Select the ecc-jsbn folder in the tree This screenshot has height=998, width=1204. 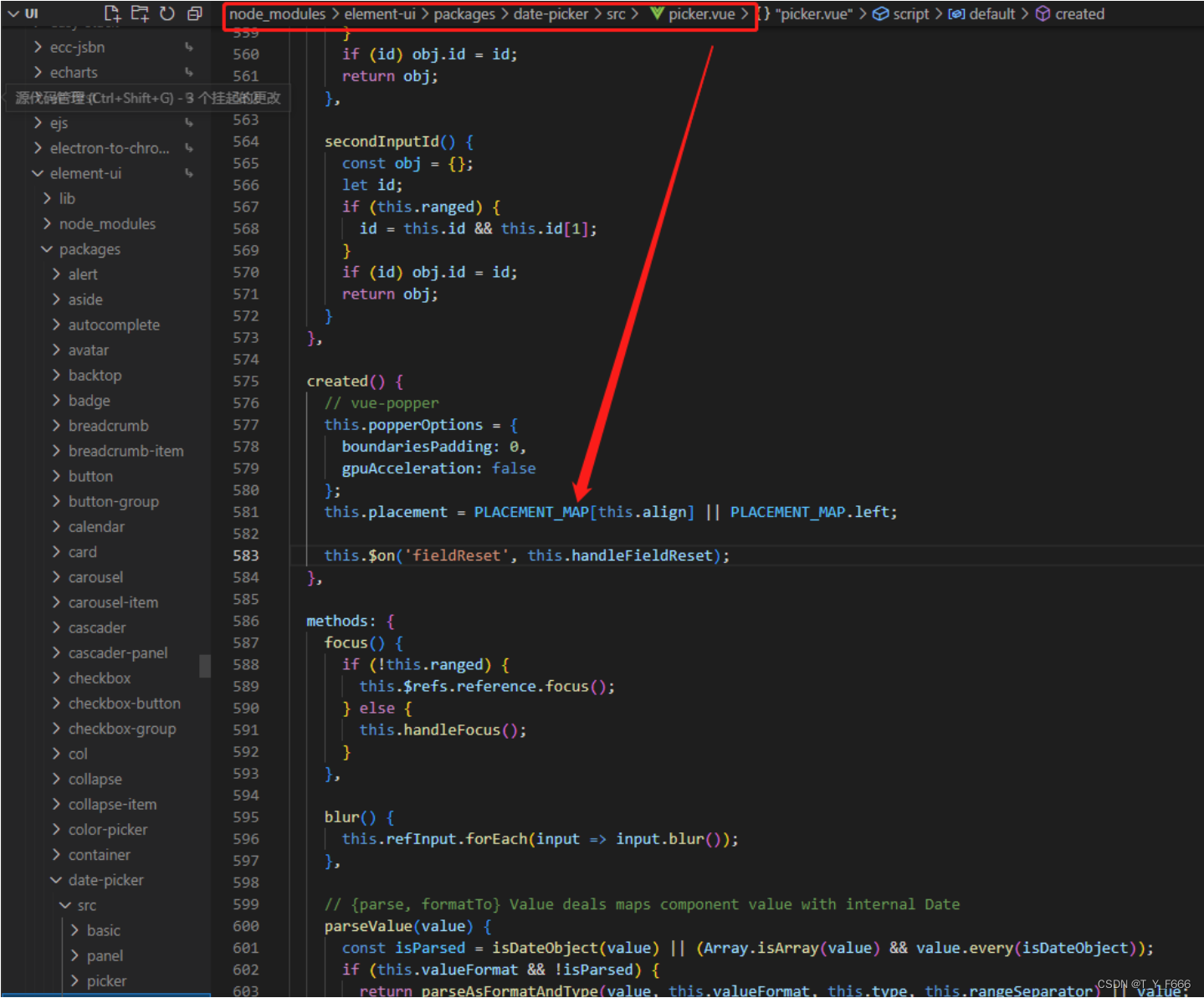(78, 48)
